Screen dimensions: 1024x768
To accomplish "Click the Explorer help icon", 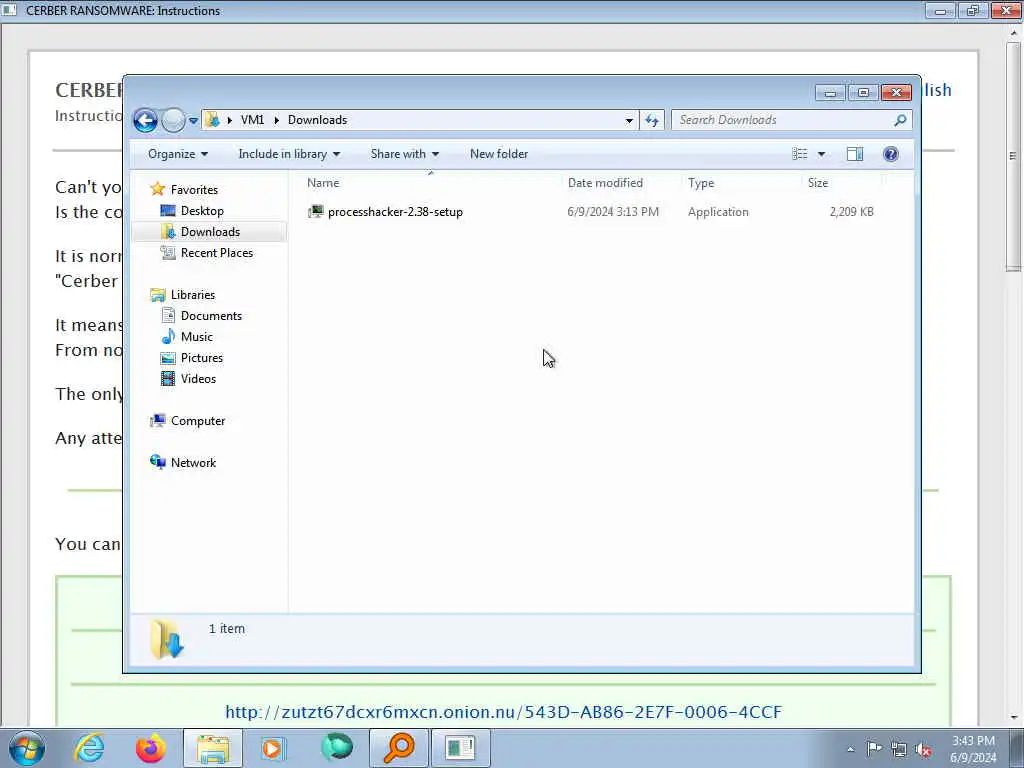I will tap(891, 154).
